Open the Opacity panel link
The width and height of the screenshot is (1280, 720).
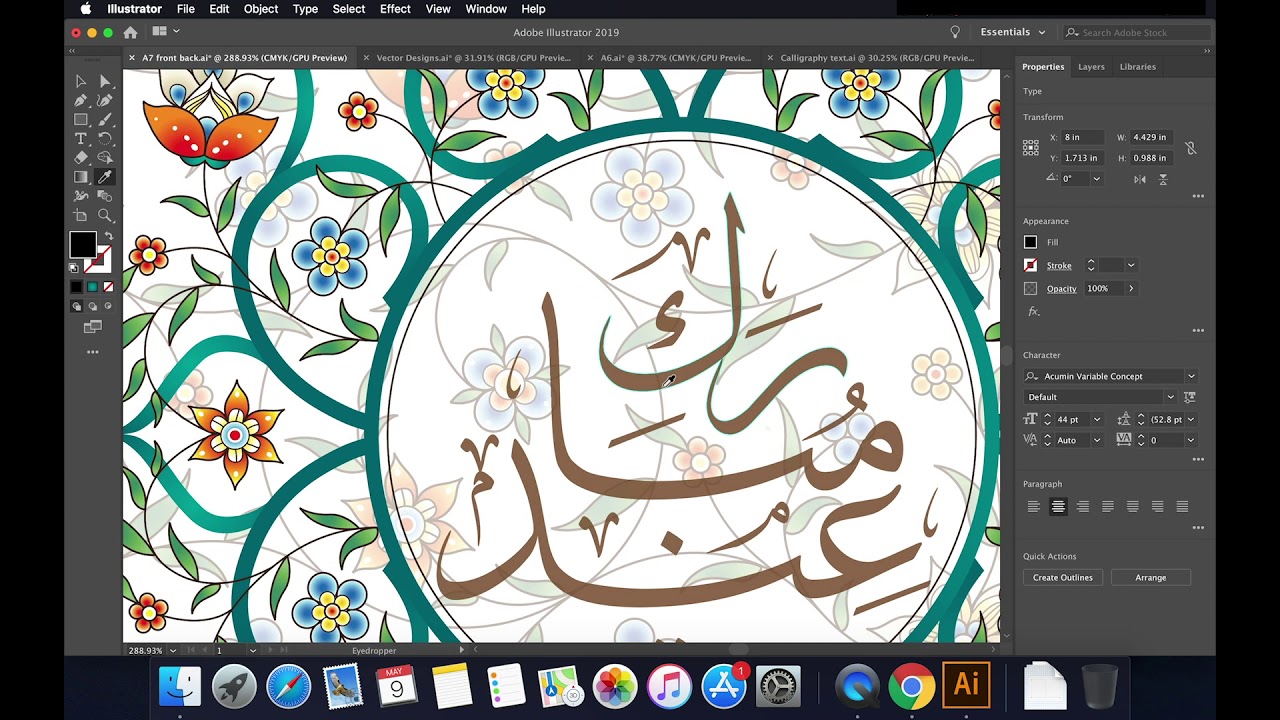coord(1061,289)
